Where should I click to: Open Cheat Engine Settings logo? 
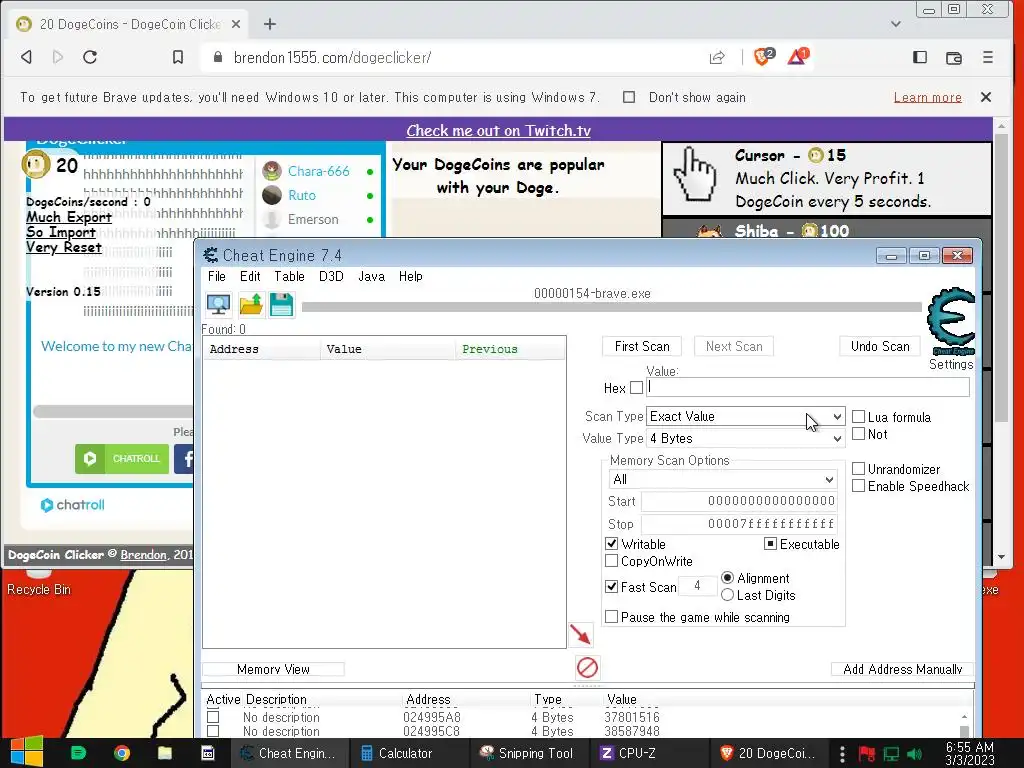click(x=951, y=321)
